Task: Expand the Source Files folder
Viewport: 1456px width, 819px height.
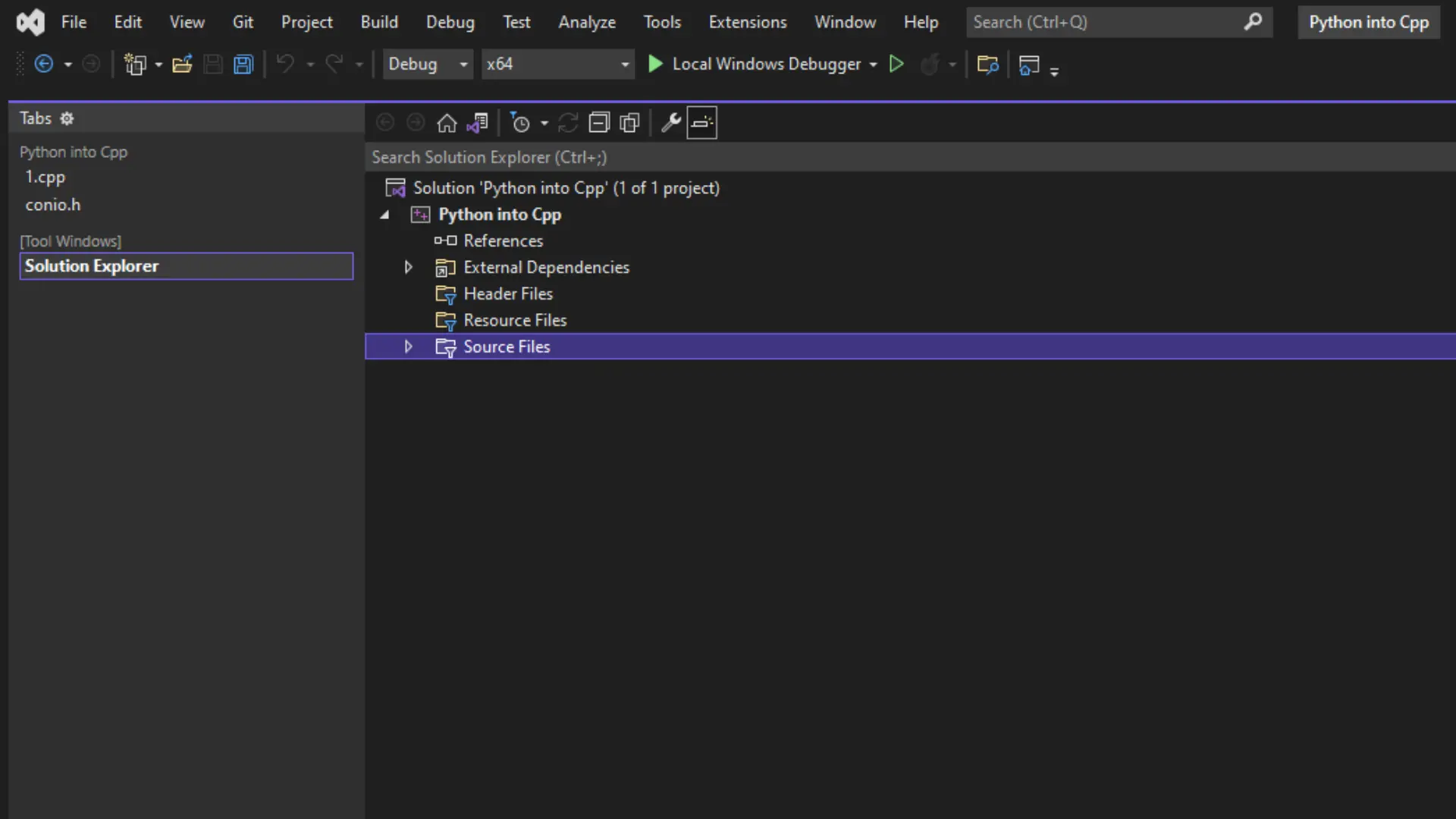Action: click(x=408, y=347)
